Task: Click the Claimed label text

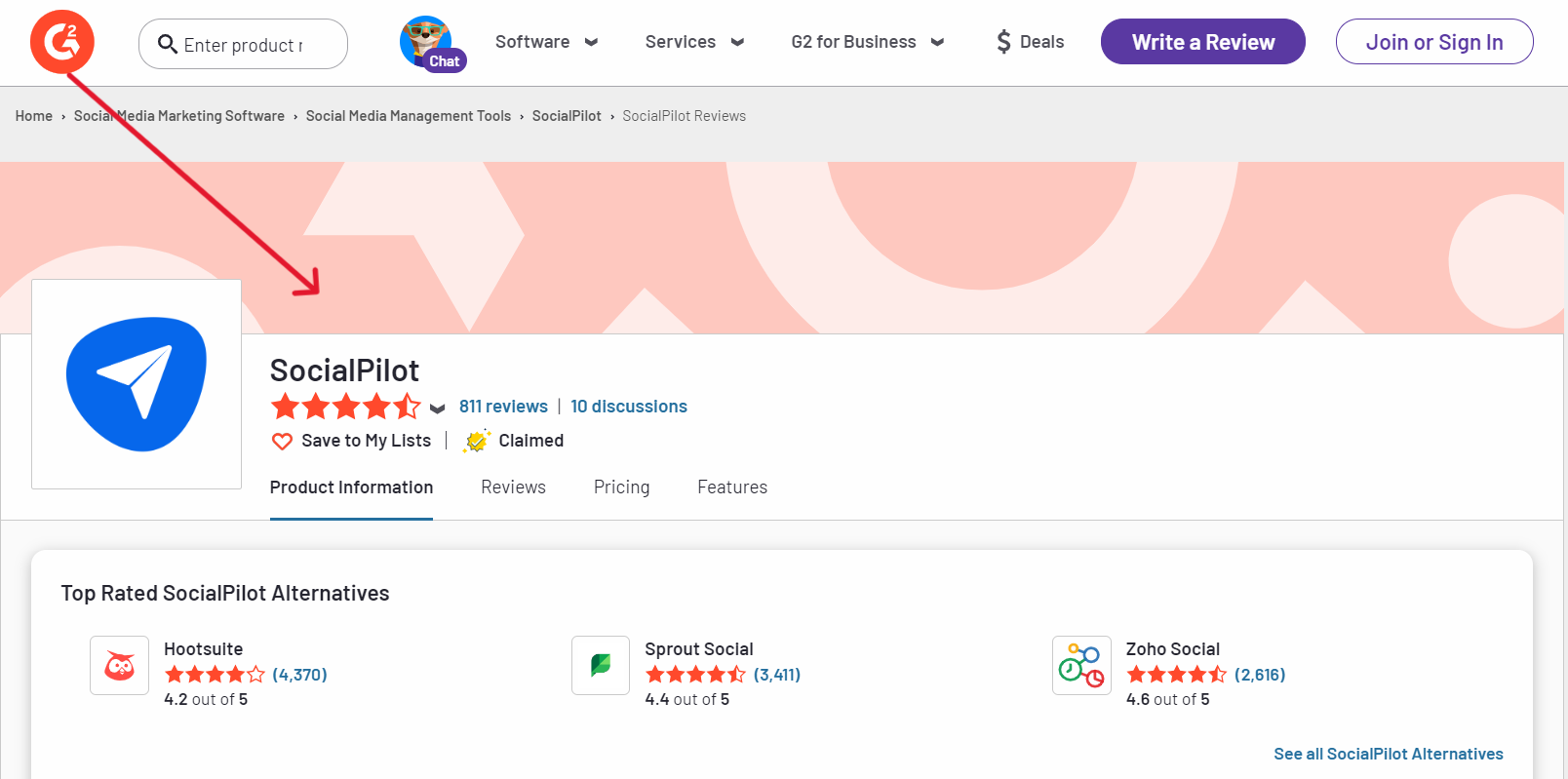Action: click(x=531, y=441)
